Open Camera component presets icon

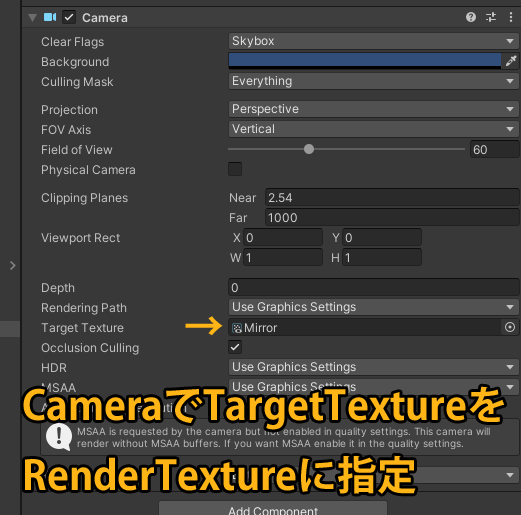coord(491,17)
